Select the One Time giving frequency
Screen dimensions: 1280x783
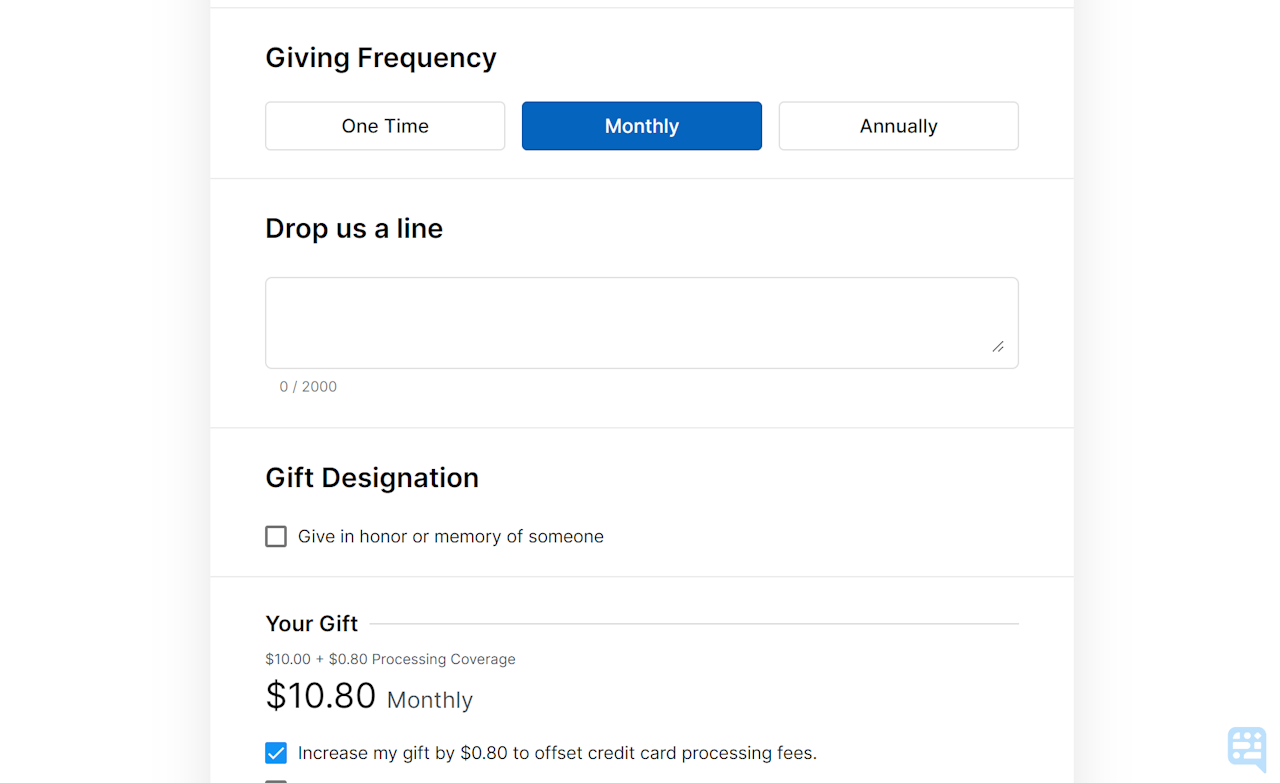pos(384,125)
